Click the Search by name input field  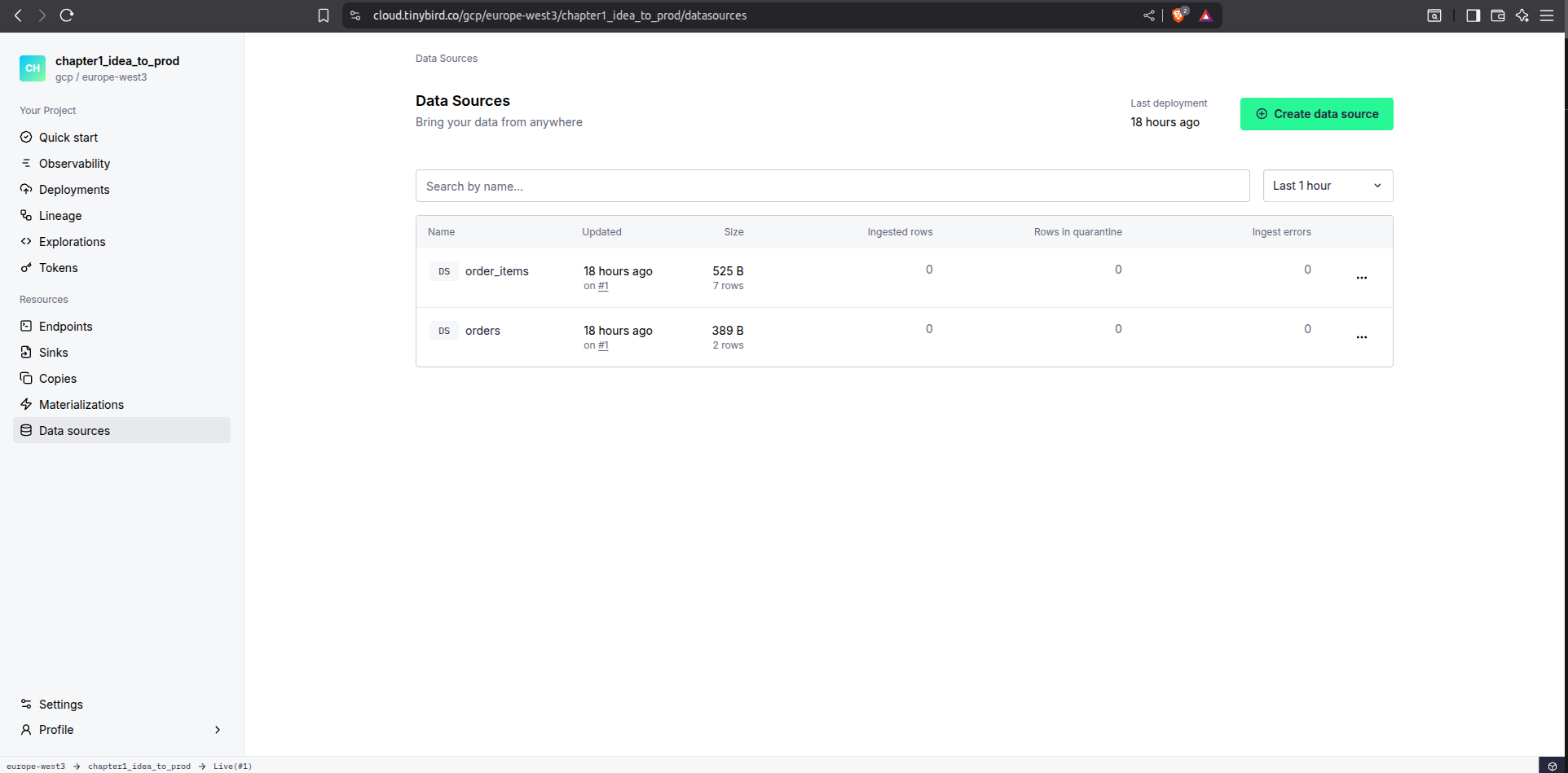pyautogui.click(x=831, y=186)
